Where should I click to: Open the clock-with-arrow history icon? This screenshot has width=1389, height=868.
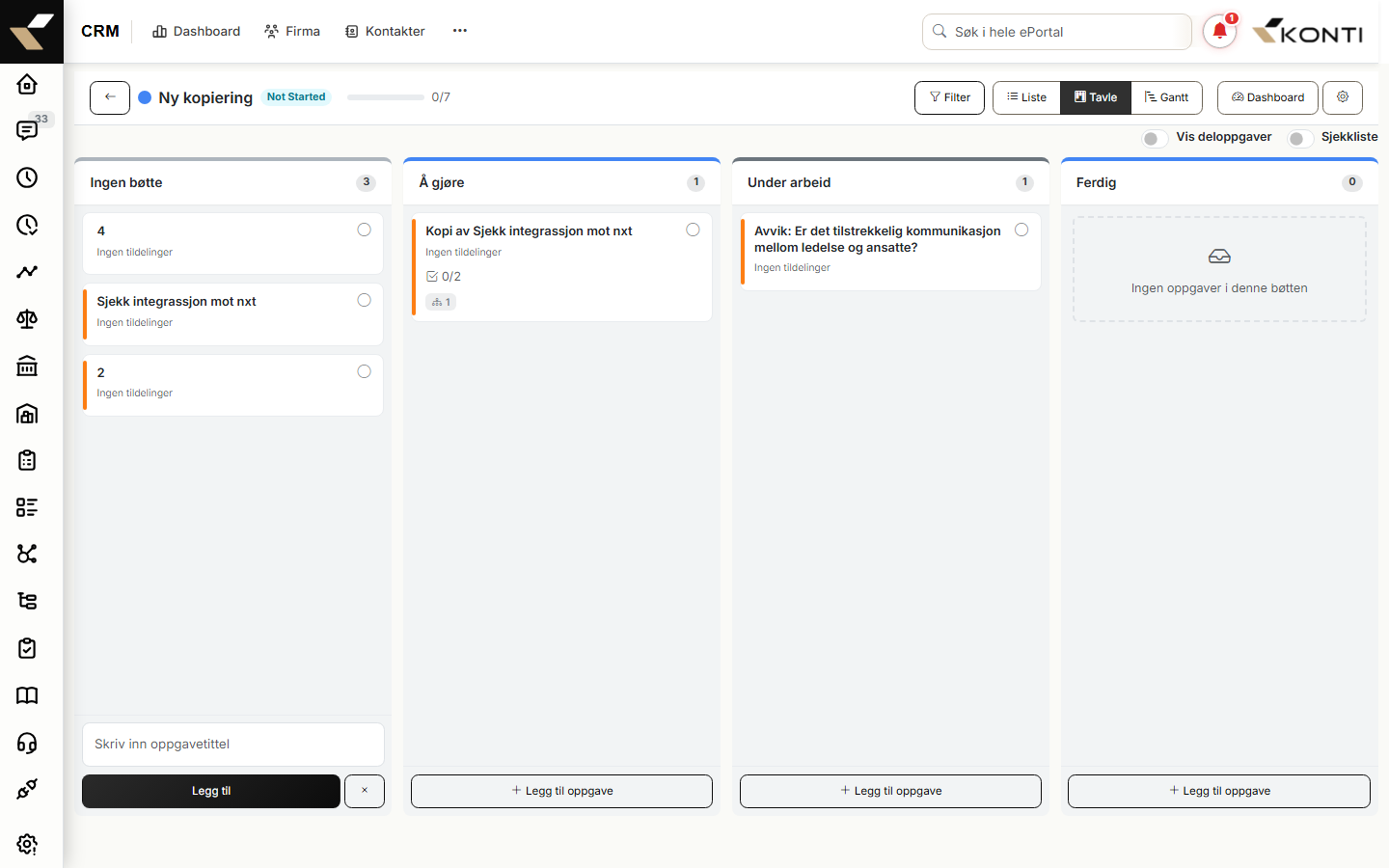click(x=27, y=225)
